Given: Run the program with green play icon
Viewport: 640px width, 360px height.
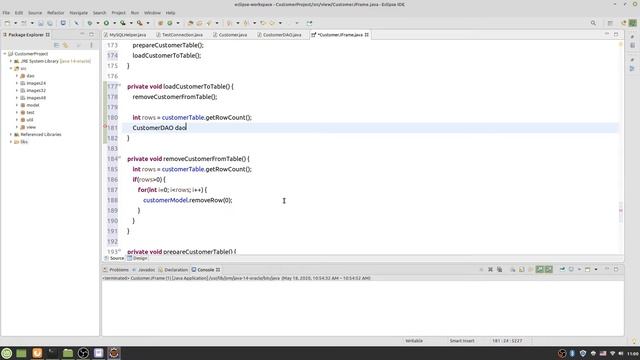Looking at the screenshot, I should coord(106,23).
